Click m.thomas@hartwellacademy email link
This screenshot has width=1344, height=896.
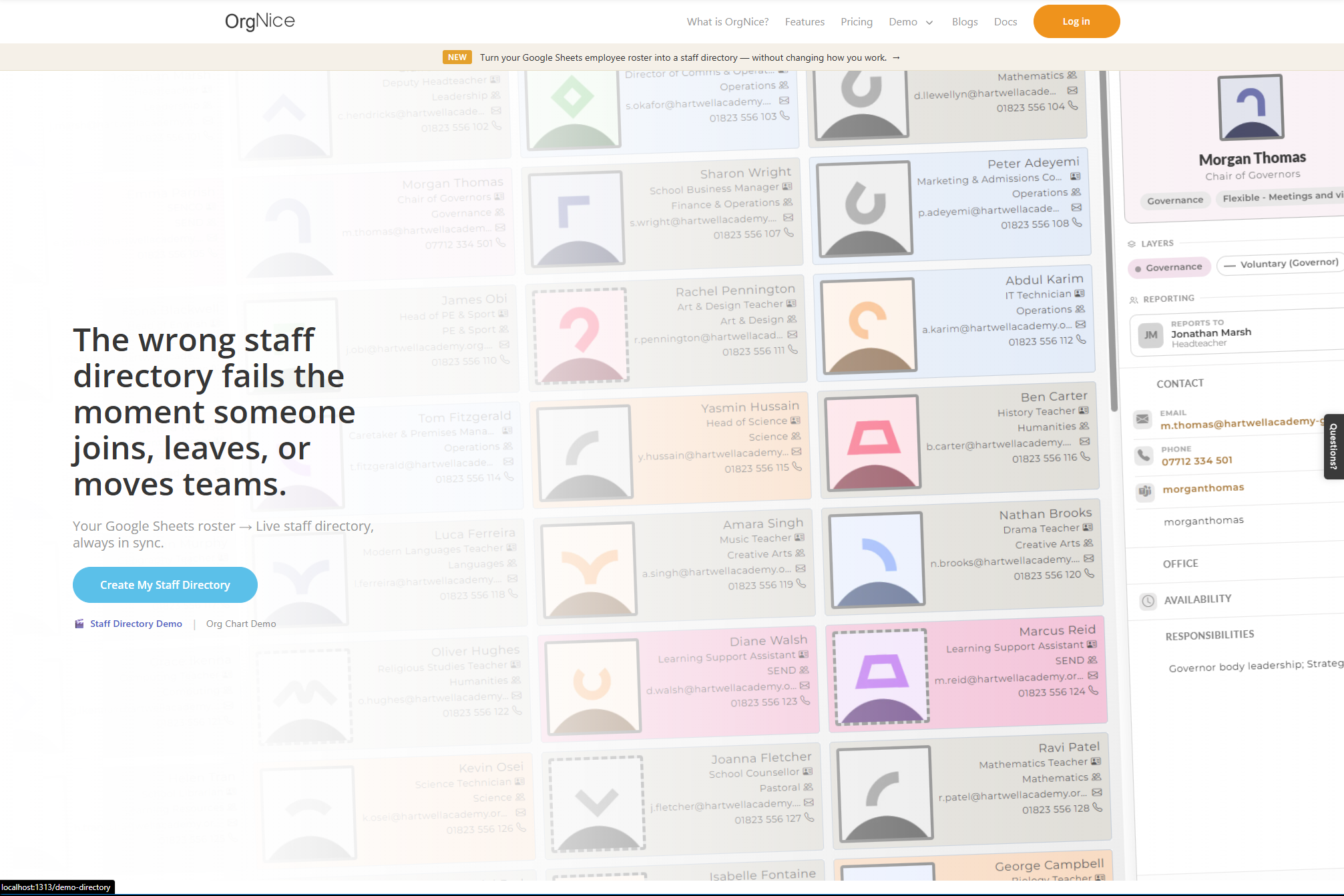click(x=1242, y=423)
